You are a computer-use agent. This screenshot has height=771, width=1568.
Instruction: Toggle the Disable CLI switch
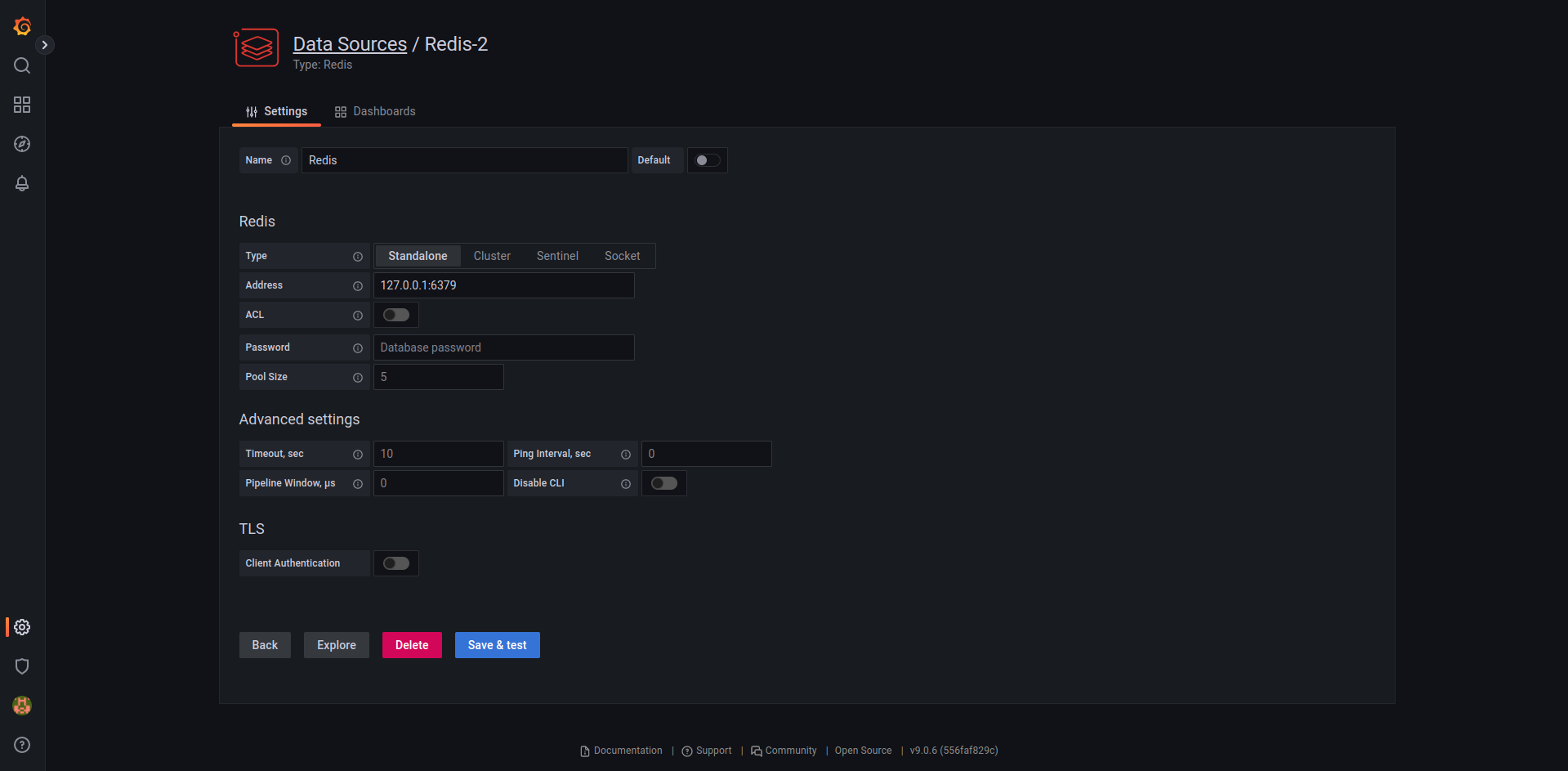(x=664, y=483)
